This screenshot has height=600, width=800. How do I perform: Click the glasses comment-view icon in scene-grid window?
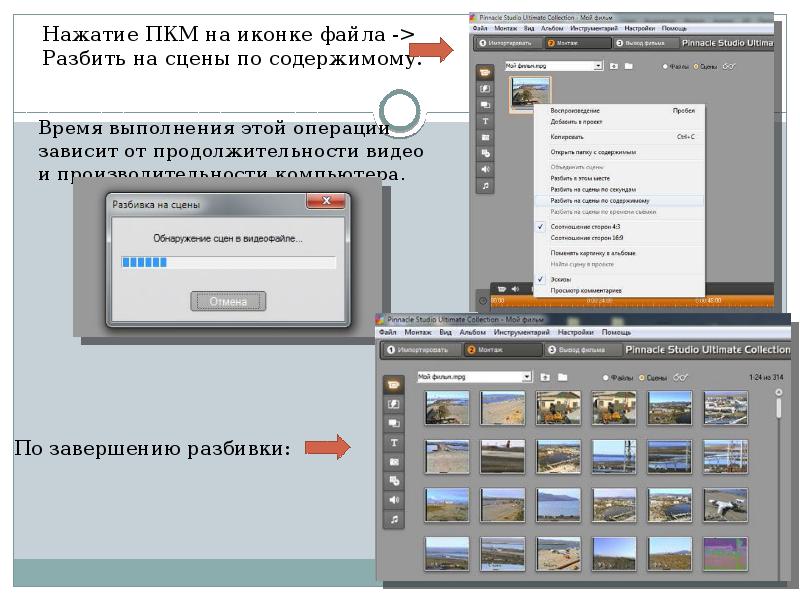tap(680, 377)
